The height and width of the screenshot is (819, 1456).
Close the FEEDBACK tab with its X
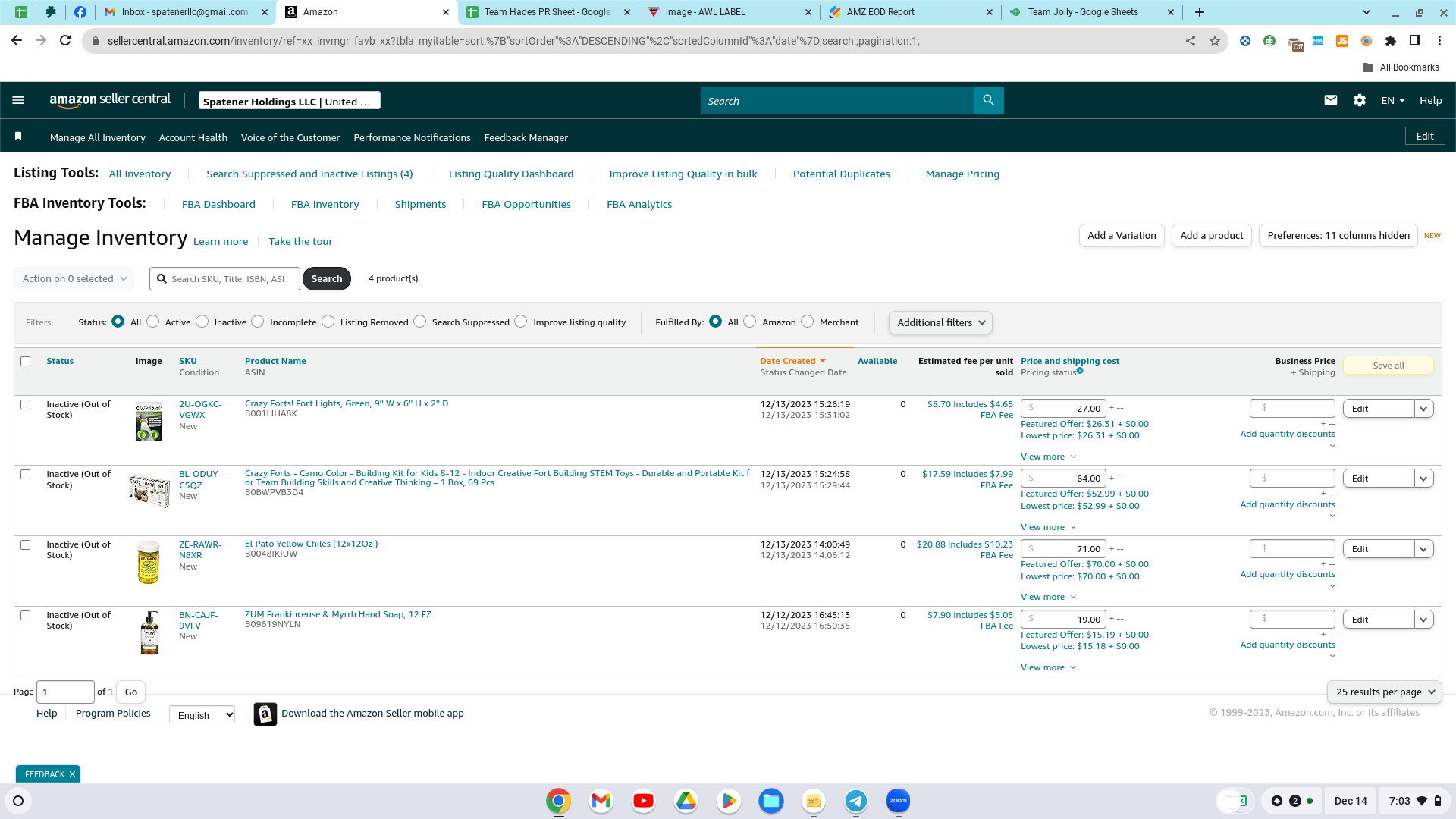pyautogui.click(x=72, y=774)
